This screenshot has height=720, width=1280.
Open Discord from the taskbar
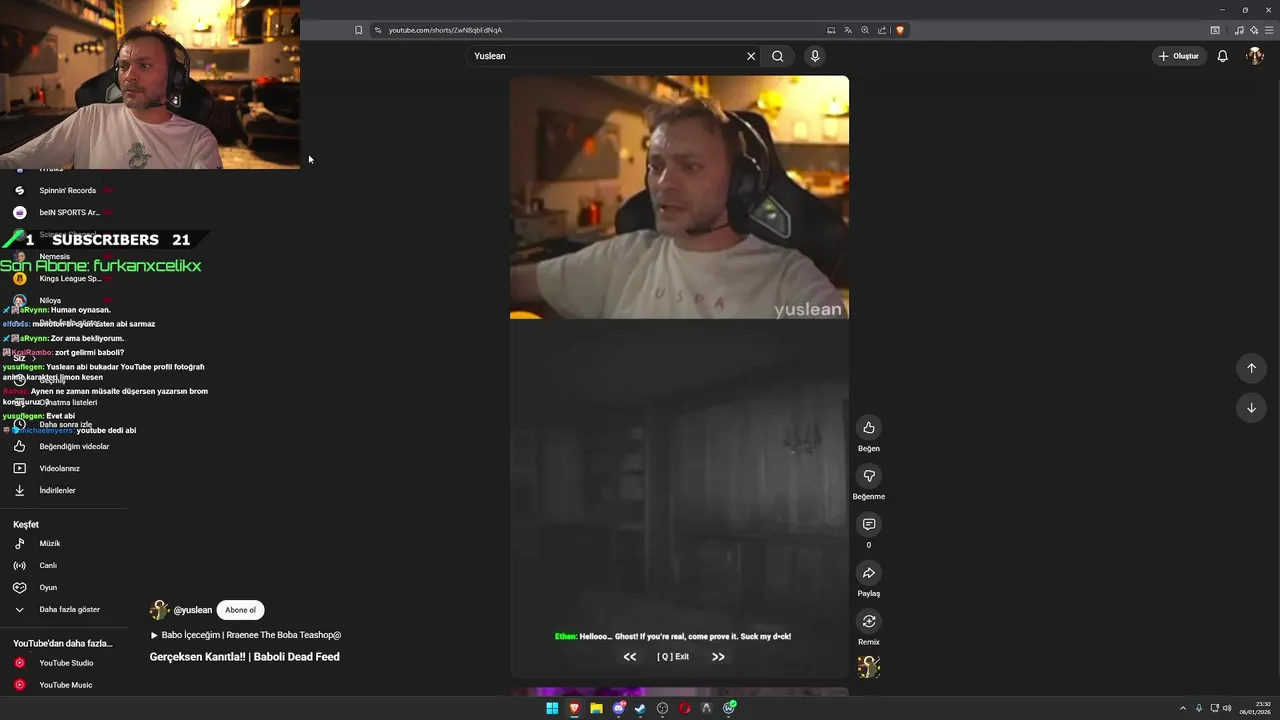click(x=618, y=708)
